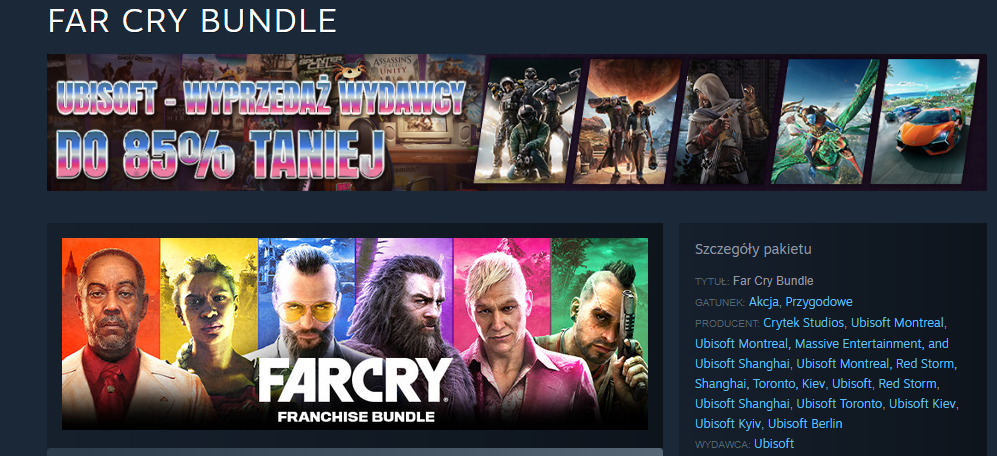Select the Ubisoft Kyiv developer link
The height and width of the screenshot is (456, 997).
coord(729,424)
